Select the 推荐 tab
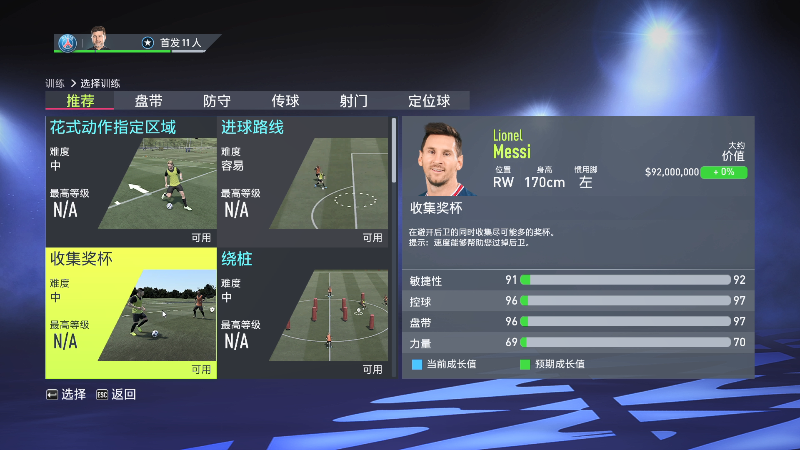This screenshot has width=800, height=450. click(80, 101)
